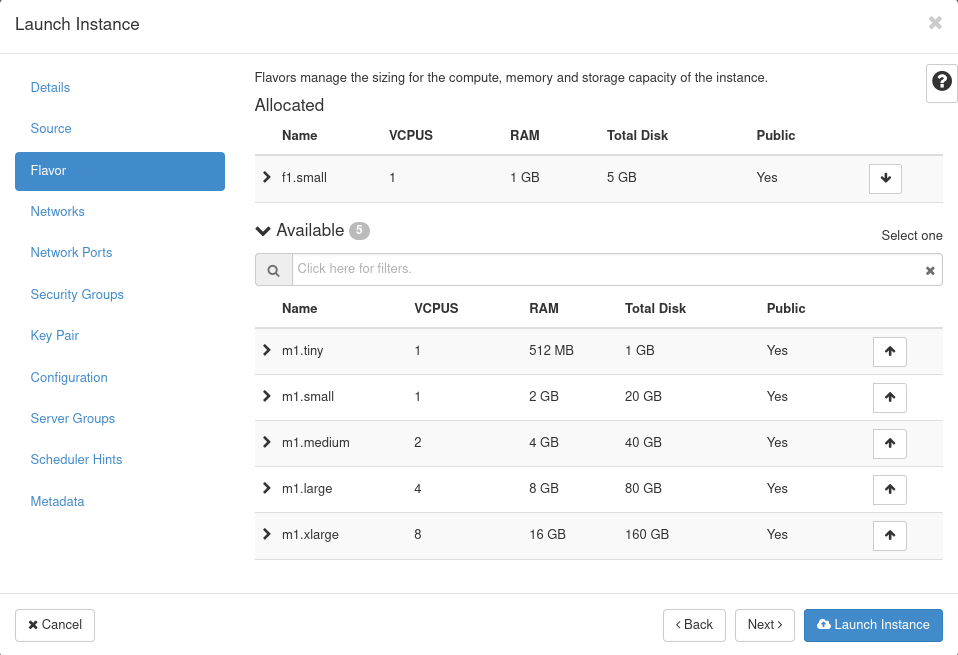This screenshot has width=958, height=655.
Task: Click the 160 GB total disk value
Action: point(646,535)
